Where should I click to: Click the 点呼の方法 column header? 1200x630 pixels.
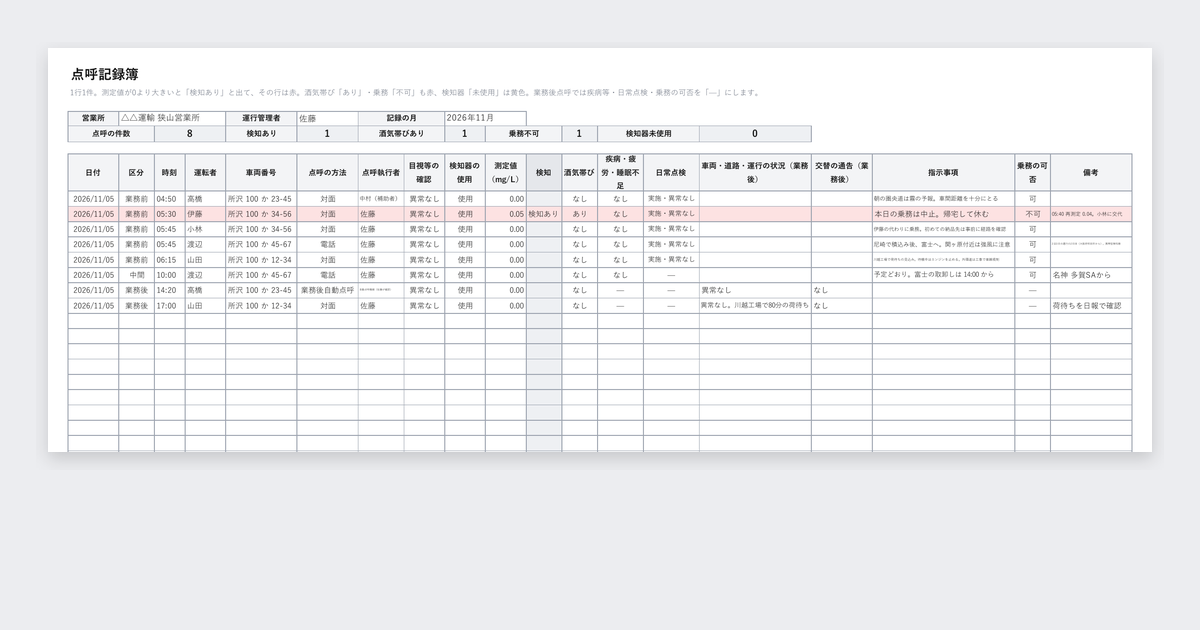pyautogui.click(x=327, y=172)
